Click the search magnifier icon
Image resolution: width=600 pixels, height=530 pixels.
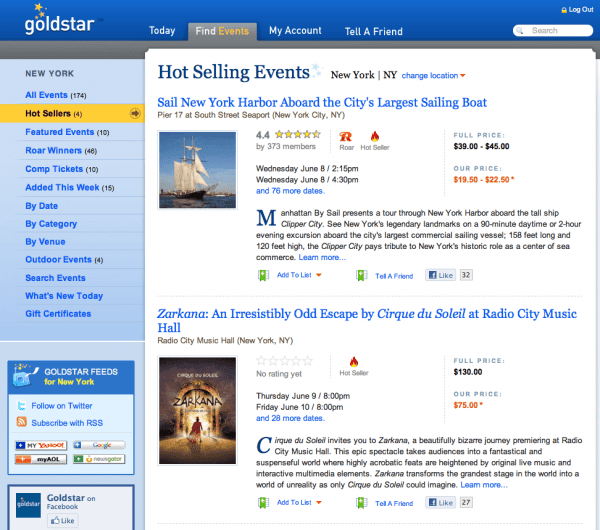click(520, 31)
